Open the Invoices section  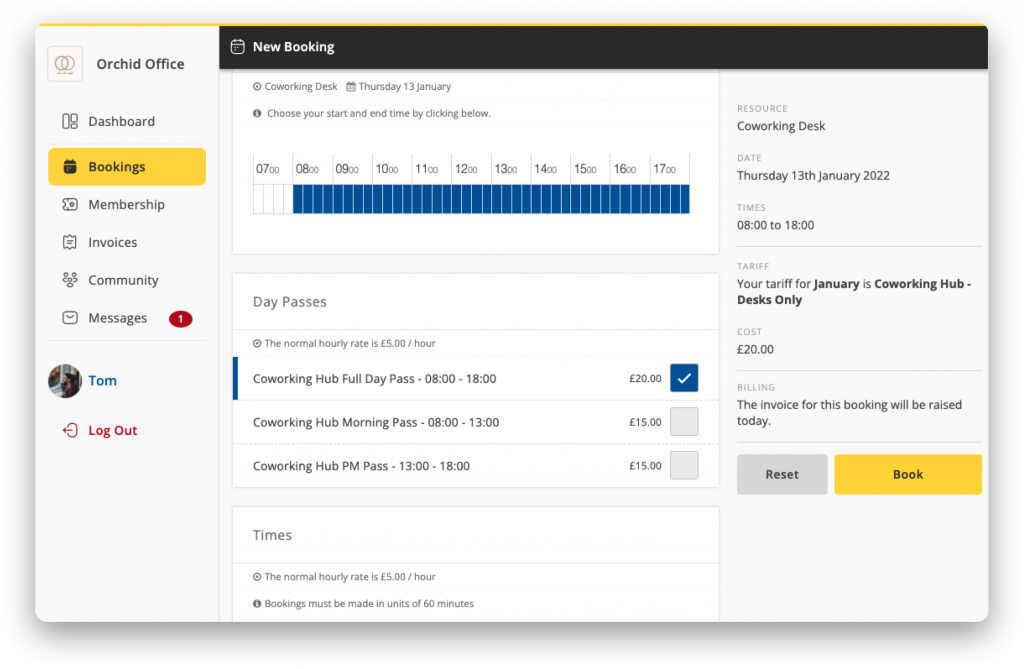(x=127, y=242)
